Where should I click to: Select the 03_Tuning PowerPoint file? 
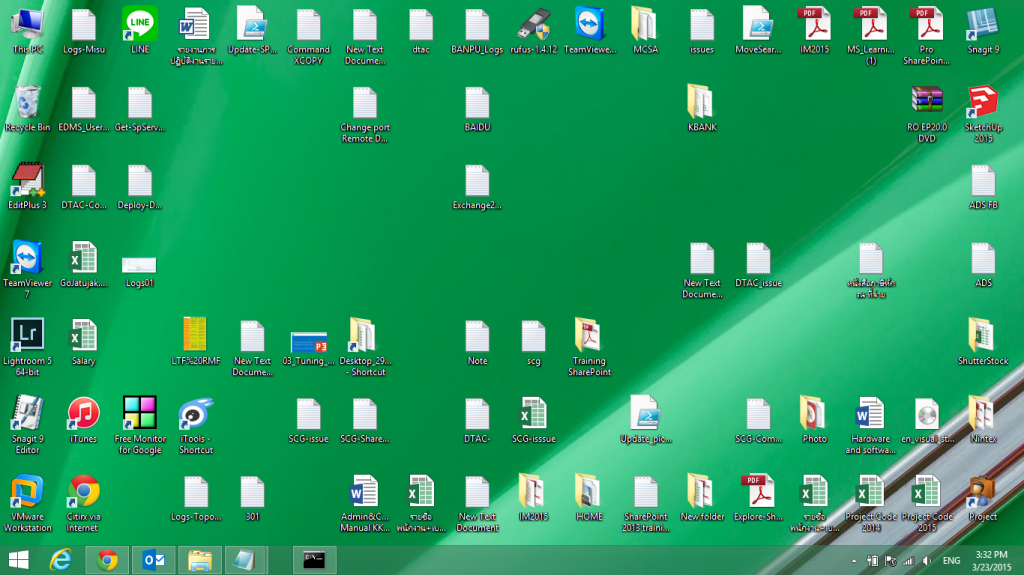(308, 347)
